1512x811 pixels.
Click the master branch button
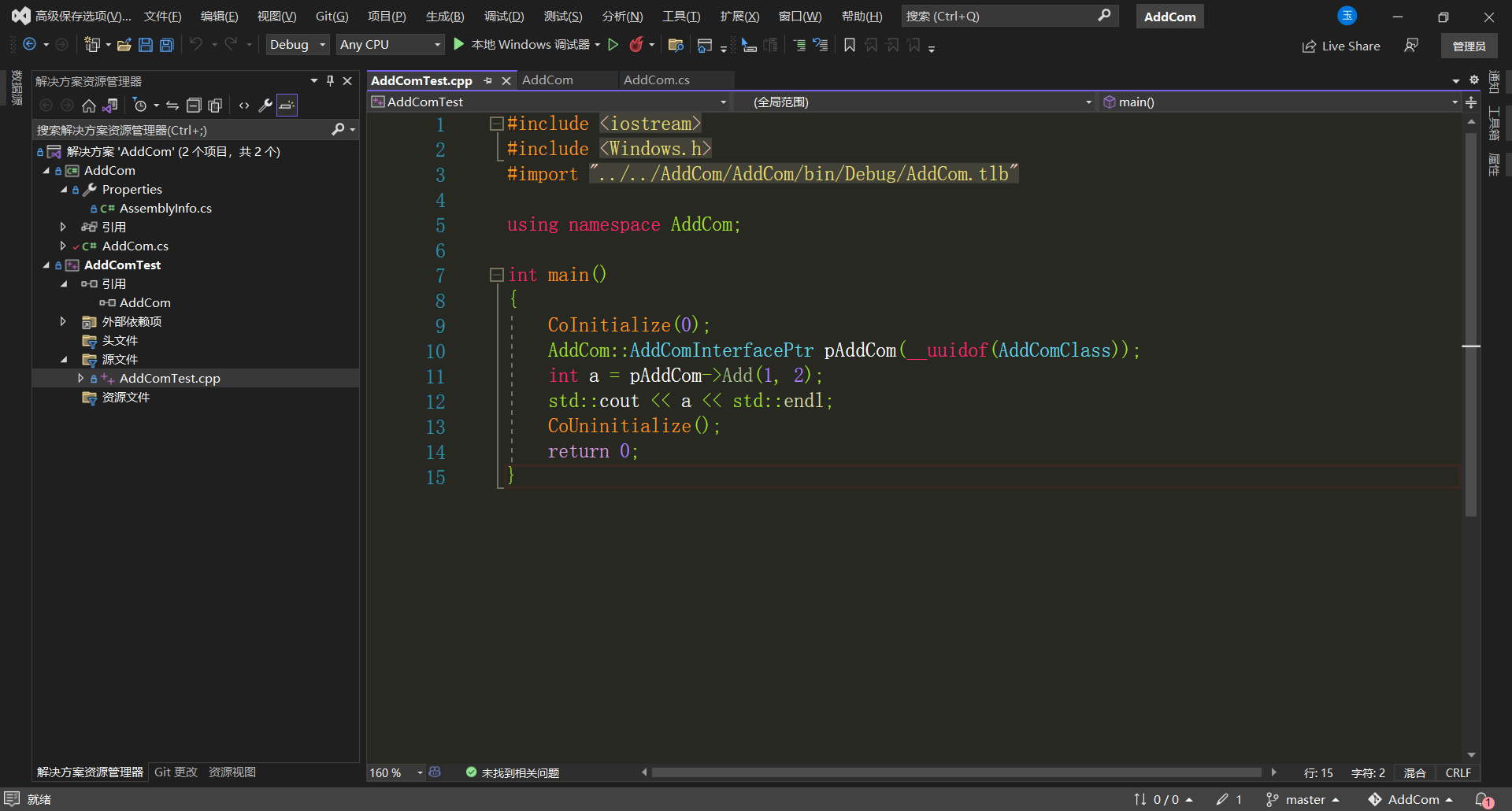pyautogui.click(x=1303, y=800)
